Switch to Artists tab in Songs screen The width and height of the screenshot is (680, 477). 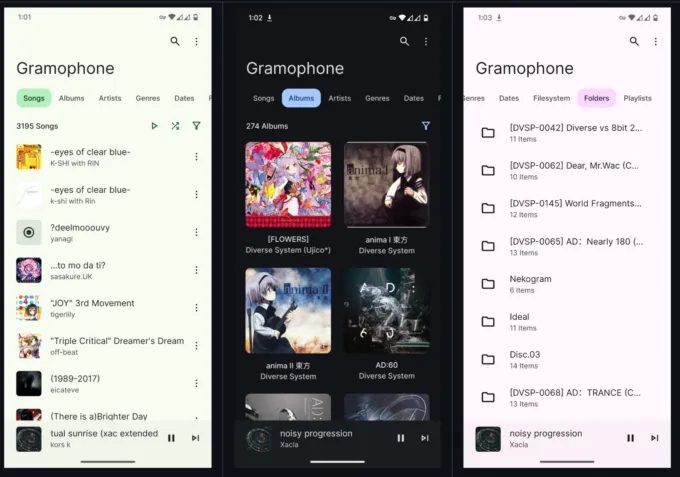[x=110, y=98]
